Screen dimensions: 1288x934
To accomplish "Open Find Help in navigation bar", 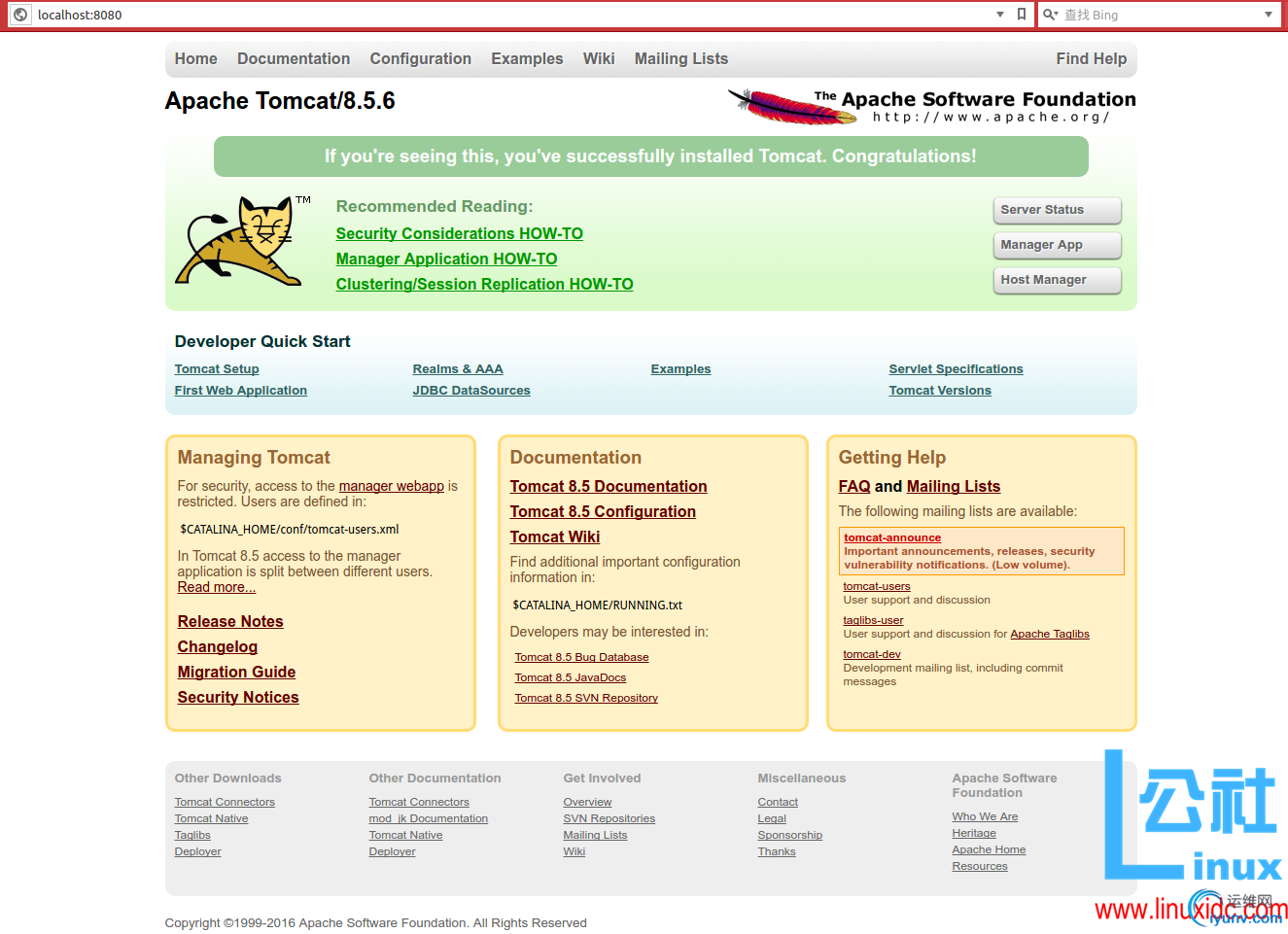I will pyautogui.click(x=1092, y=58).
